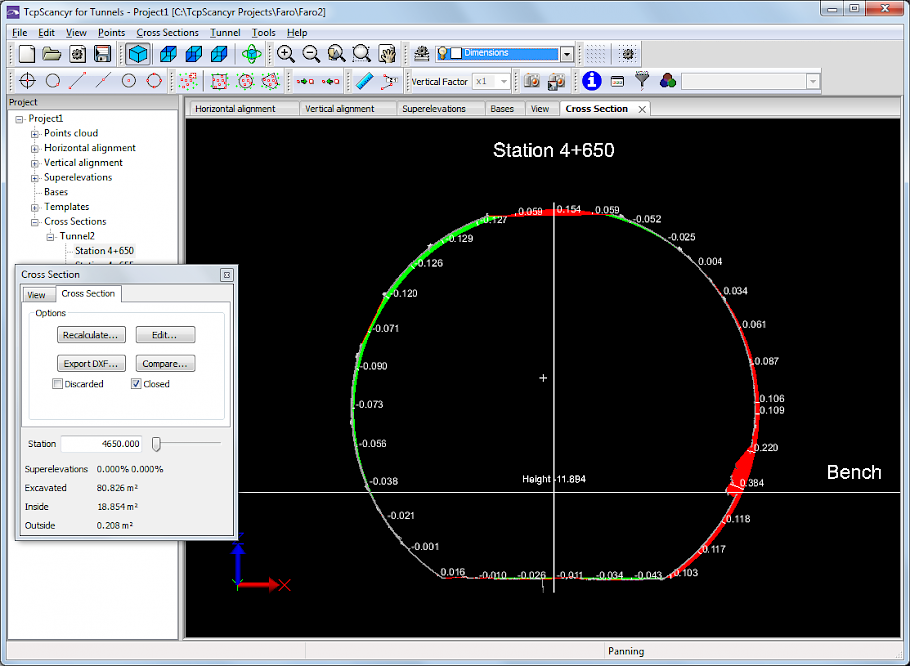The width and height of the screenshot is (910, 666).
Task: Click the open folder icon
Action: point(52,53)
